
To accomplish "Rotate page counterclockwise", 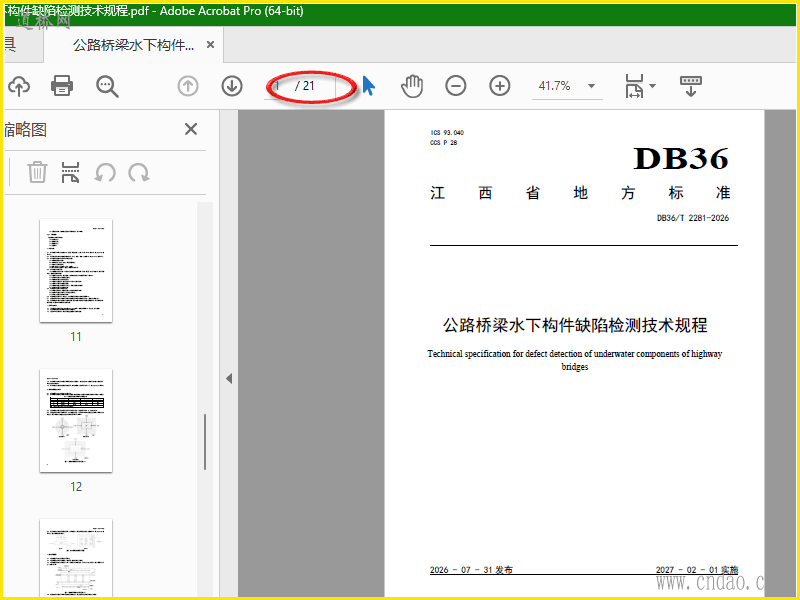I will pos(105,172).
